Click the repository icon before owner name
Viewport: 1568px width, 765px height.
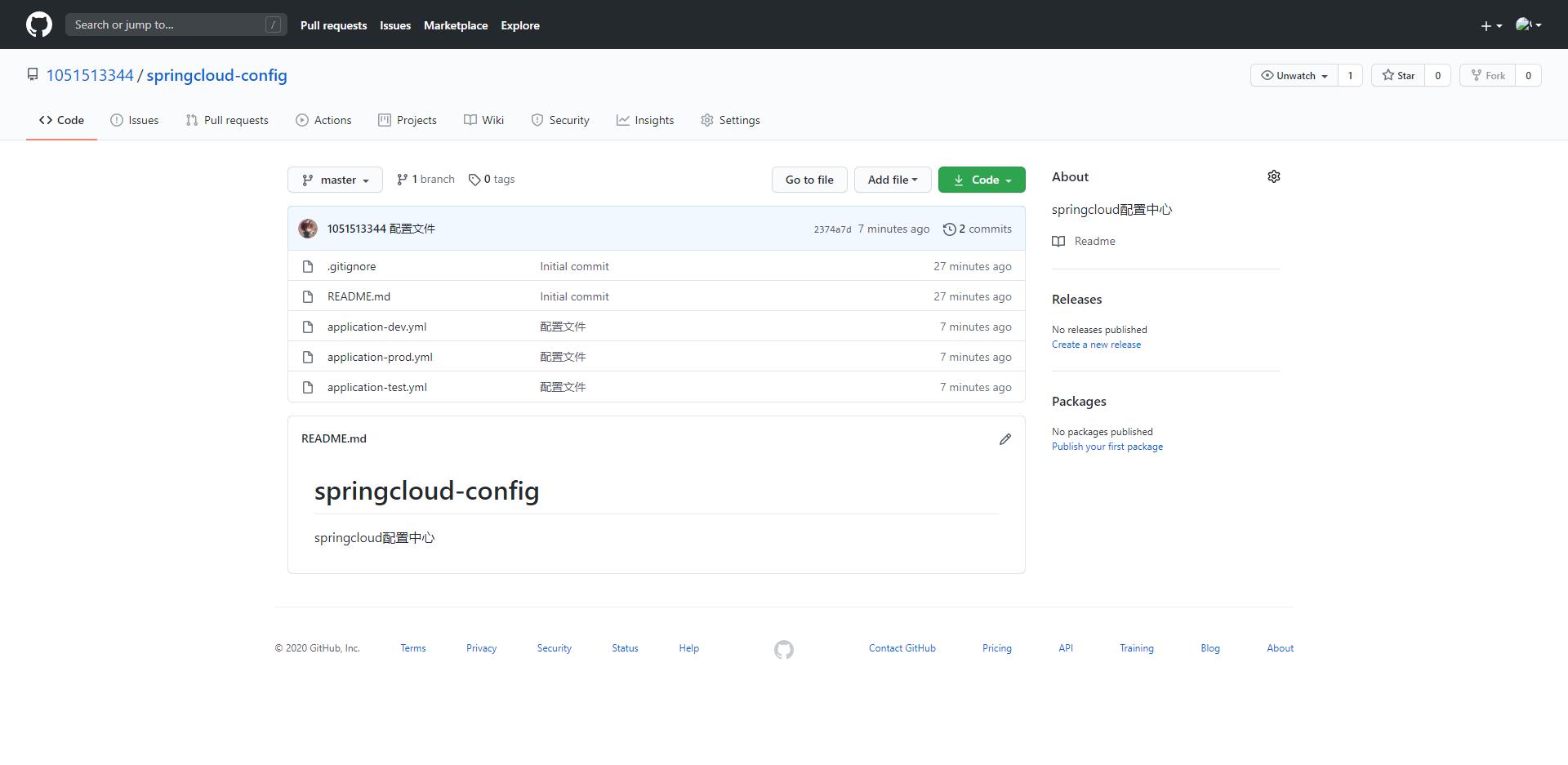pyautogui.click(x=33, y=74)
